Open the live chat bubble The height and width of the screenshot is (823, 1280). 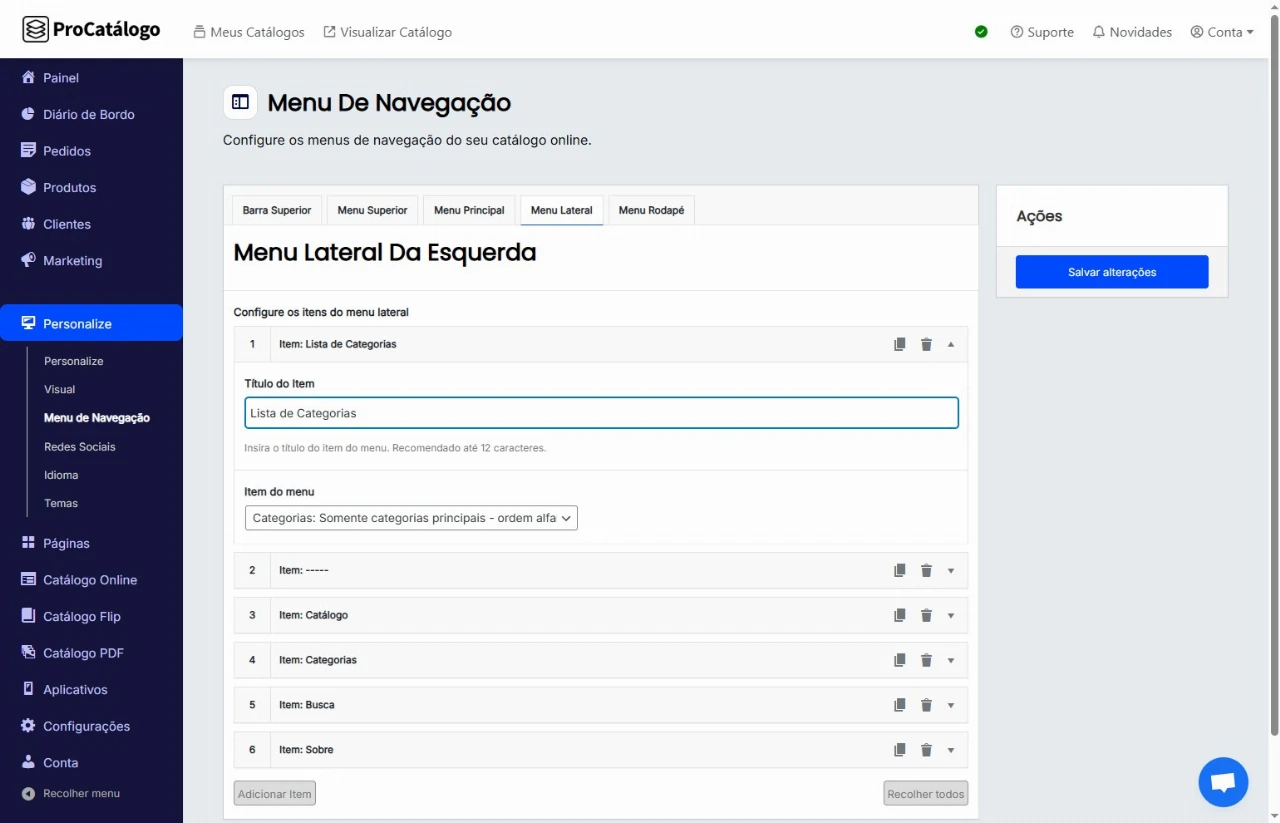(x=1223, y=782)
